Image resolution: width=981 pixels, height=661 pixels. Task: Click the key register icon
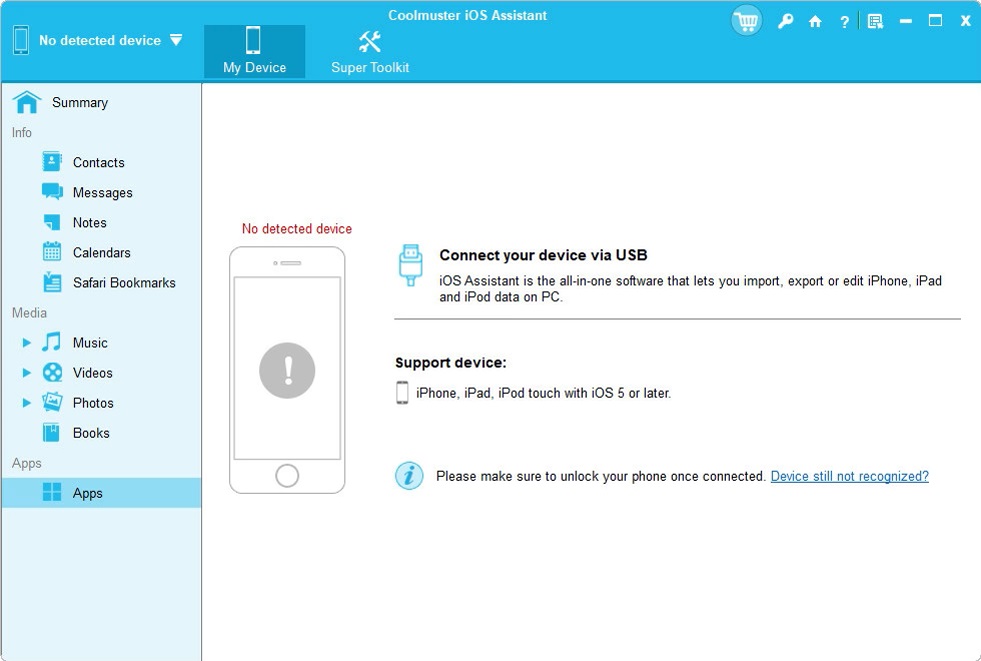click(x=785, y=21)
